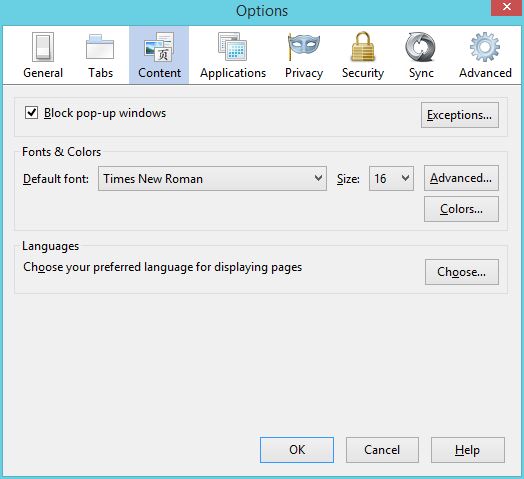Close the Options dialog window
Image resolution: width=524 pixels, height=479 pixels.
(507, 7)
